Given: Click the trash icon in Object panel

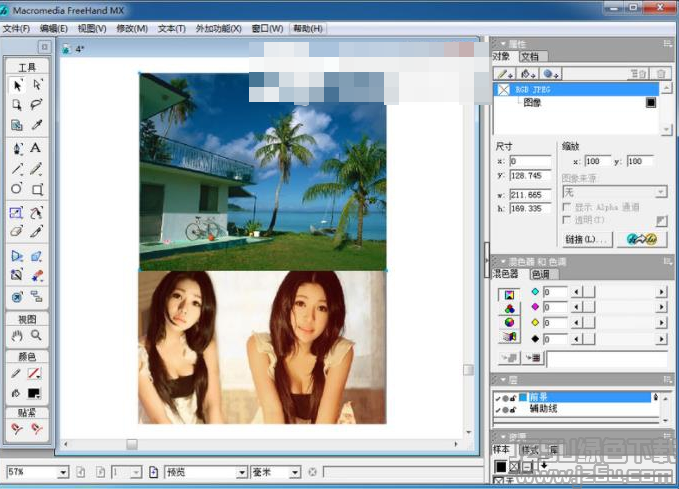Looking at the screenshot, I should 660,74.
